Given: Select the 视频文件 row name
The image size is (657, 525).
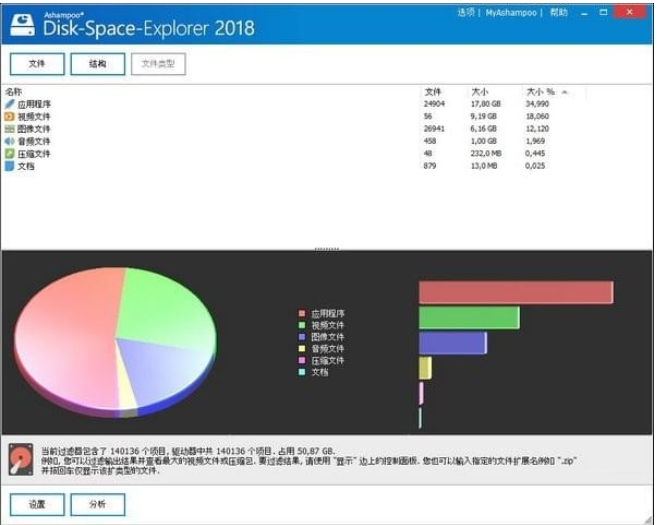Looking at the screenshot, I should click(34, 116).
